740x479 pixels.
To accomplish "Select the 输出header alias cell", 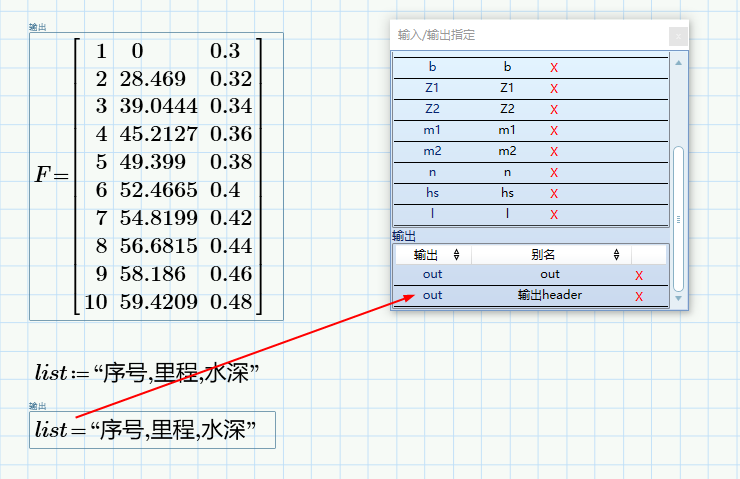I will coord(550,296).
